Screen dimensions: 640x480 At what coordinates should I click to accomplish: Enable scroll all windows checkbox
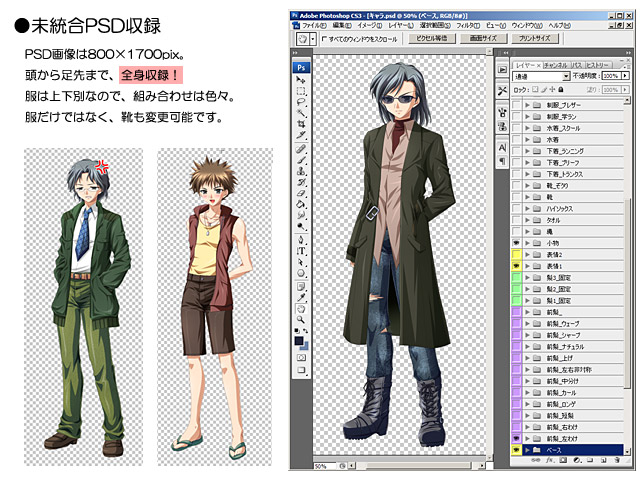(324, 39)
